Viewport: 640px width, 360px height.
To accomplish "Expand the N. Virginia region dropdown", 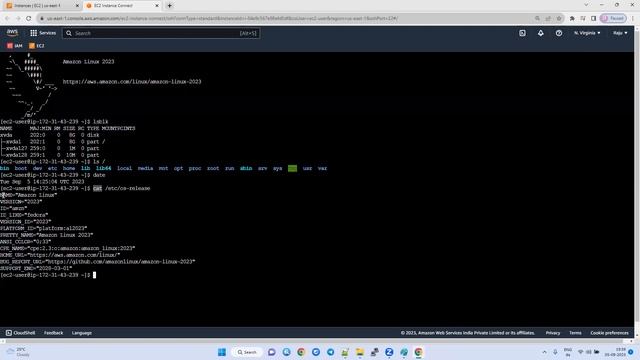I will [587, 33].
